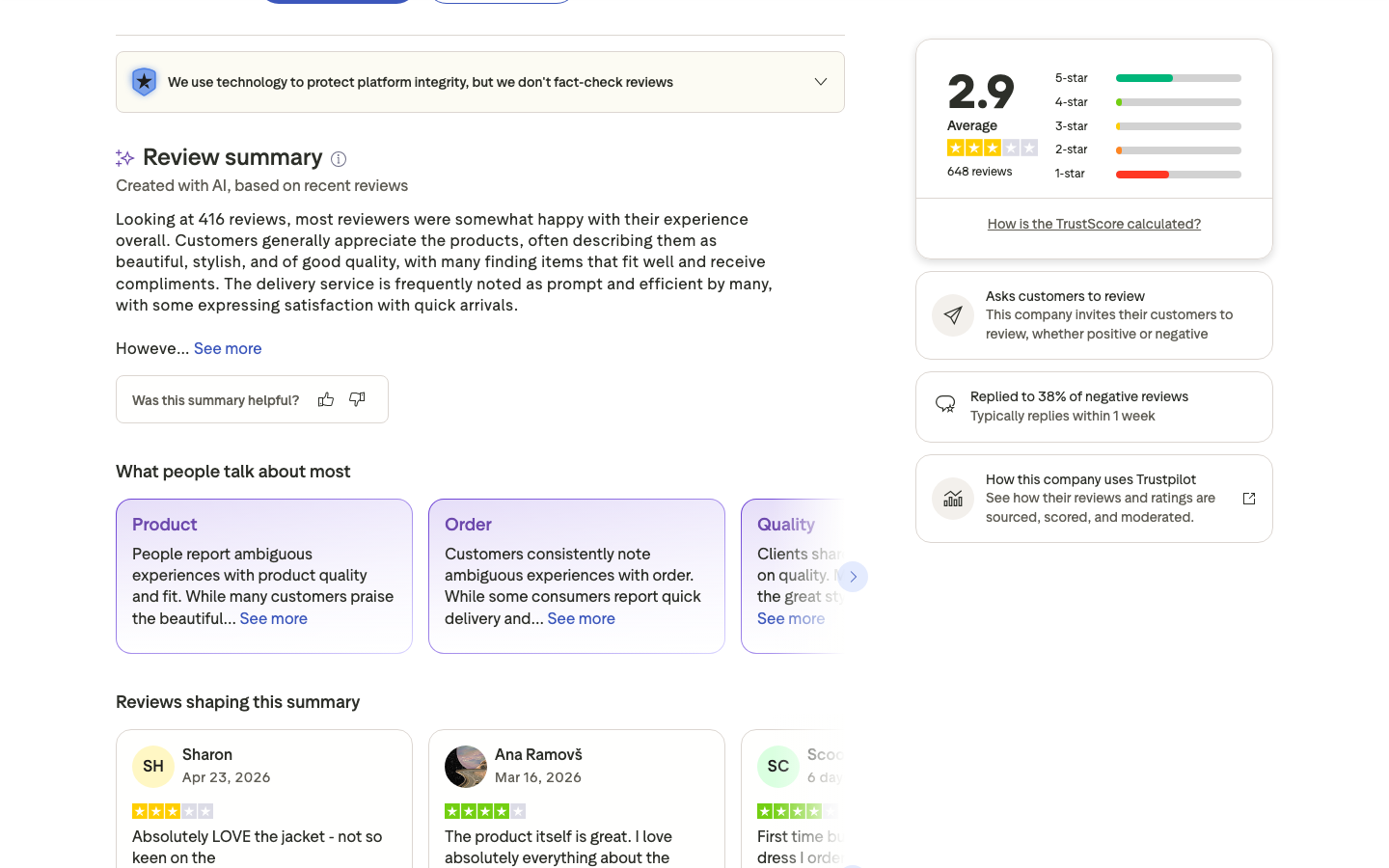
Task: Click Ana Ramovš's profile photo
Action: click(x=466, y=767)
